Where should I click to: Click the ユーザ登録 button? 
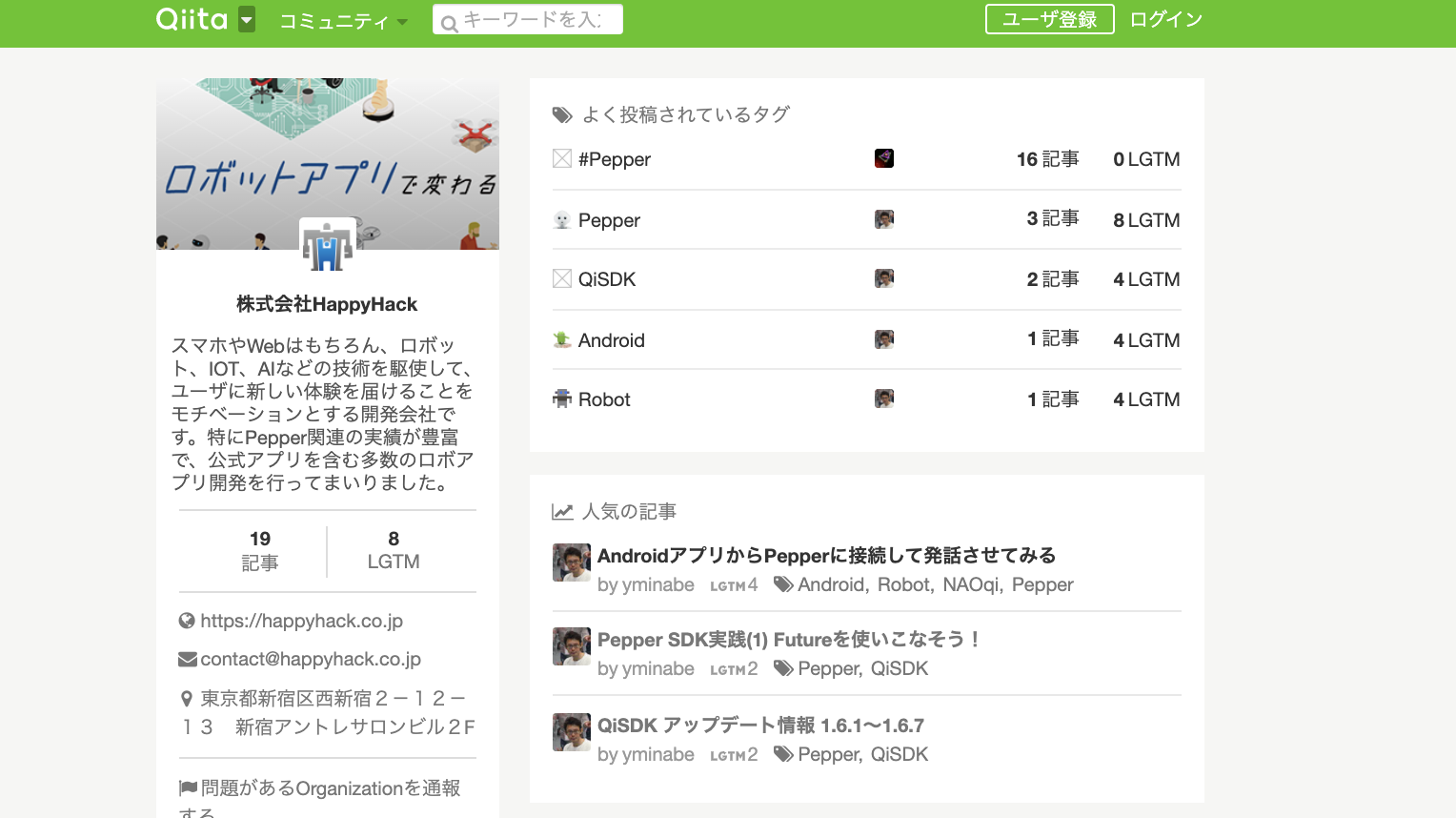(x=1050, y=19)
